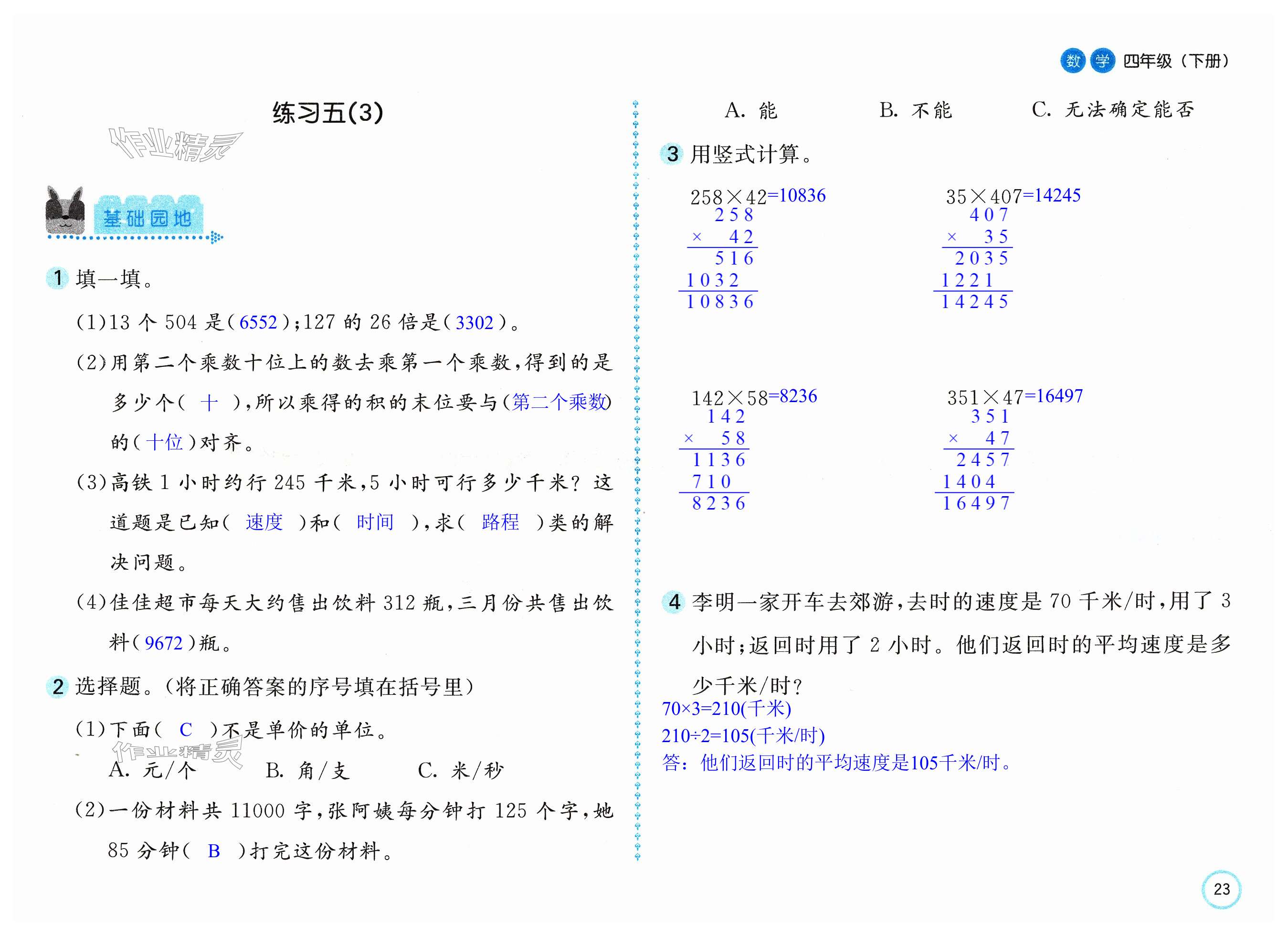Click question number 2 circle

(x=57, y=687)
